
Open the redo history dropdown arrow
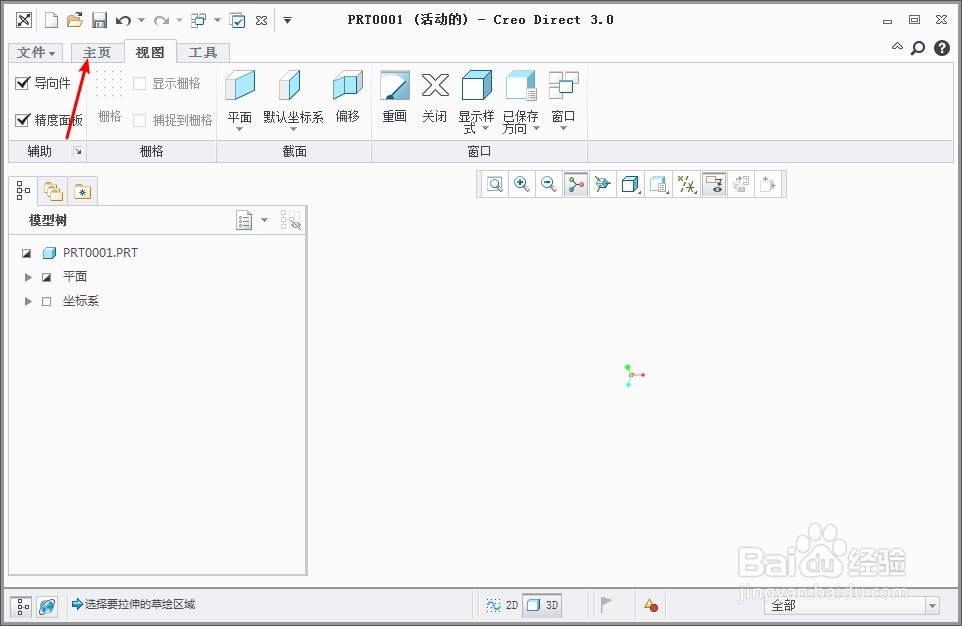[179, 20]
